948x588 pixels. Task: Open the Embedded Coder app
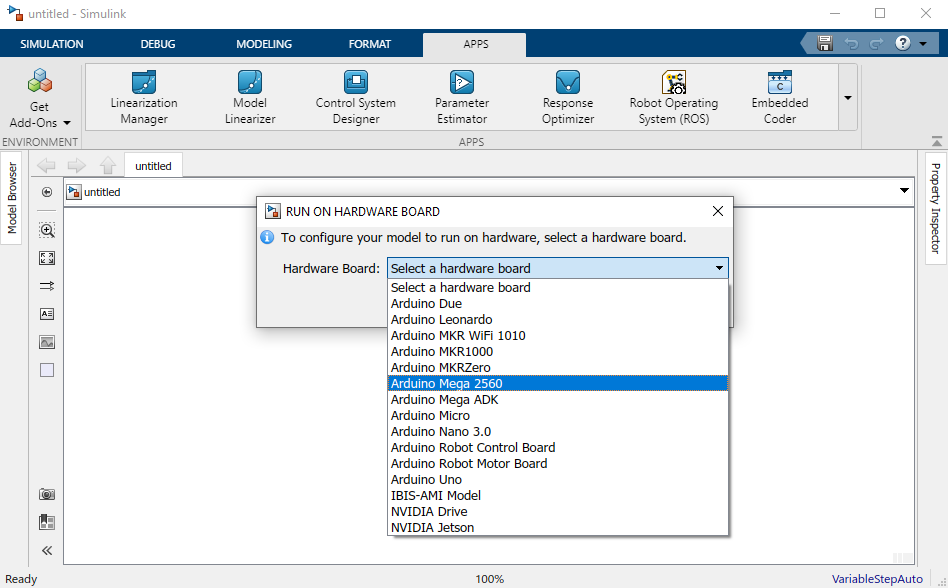point(779,97)
